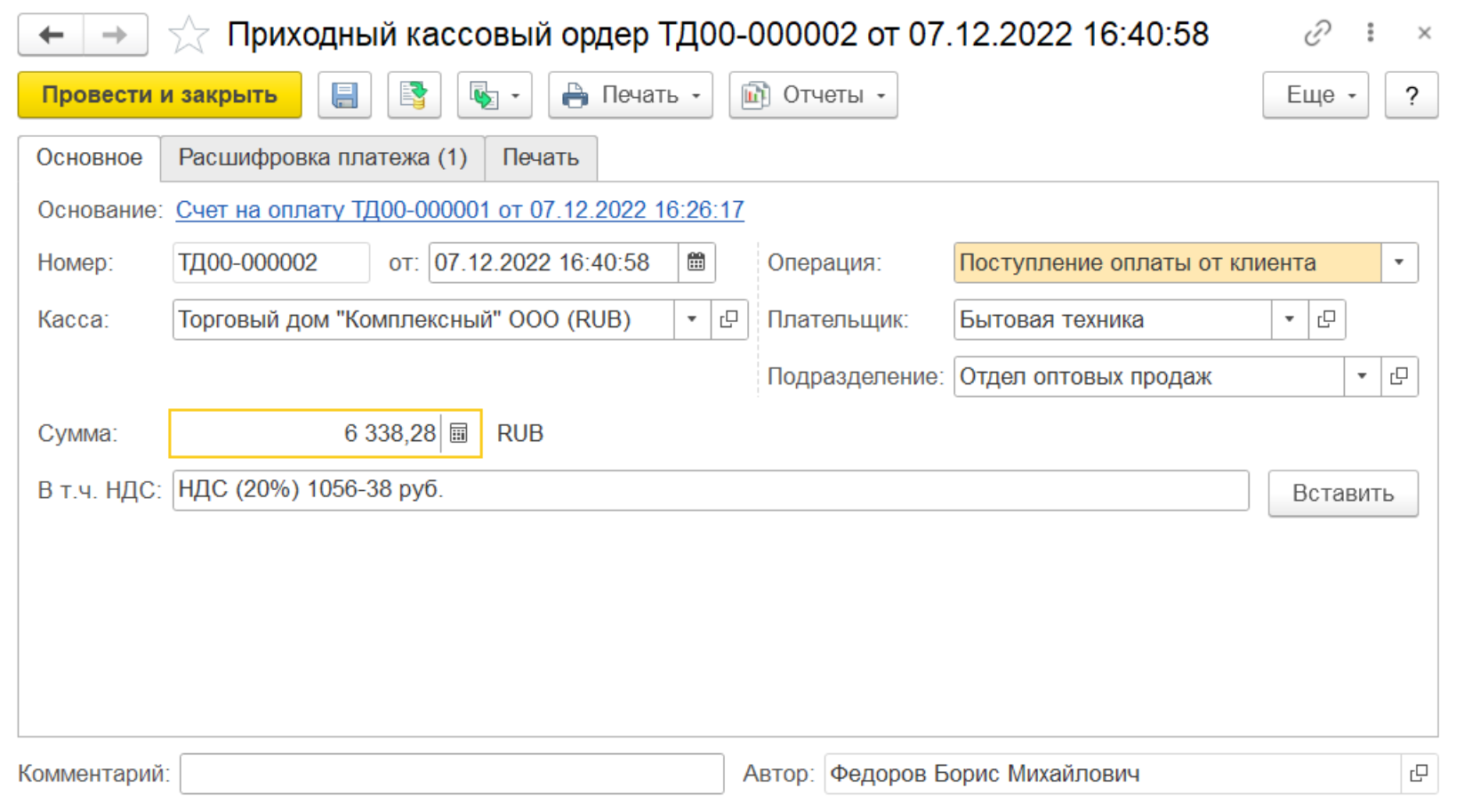
Task: Click the post document icon
Action: 414,95
